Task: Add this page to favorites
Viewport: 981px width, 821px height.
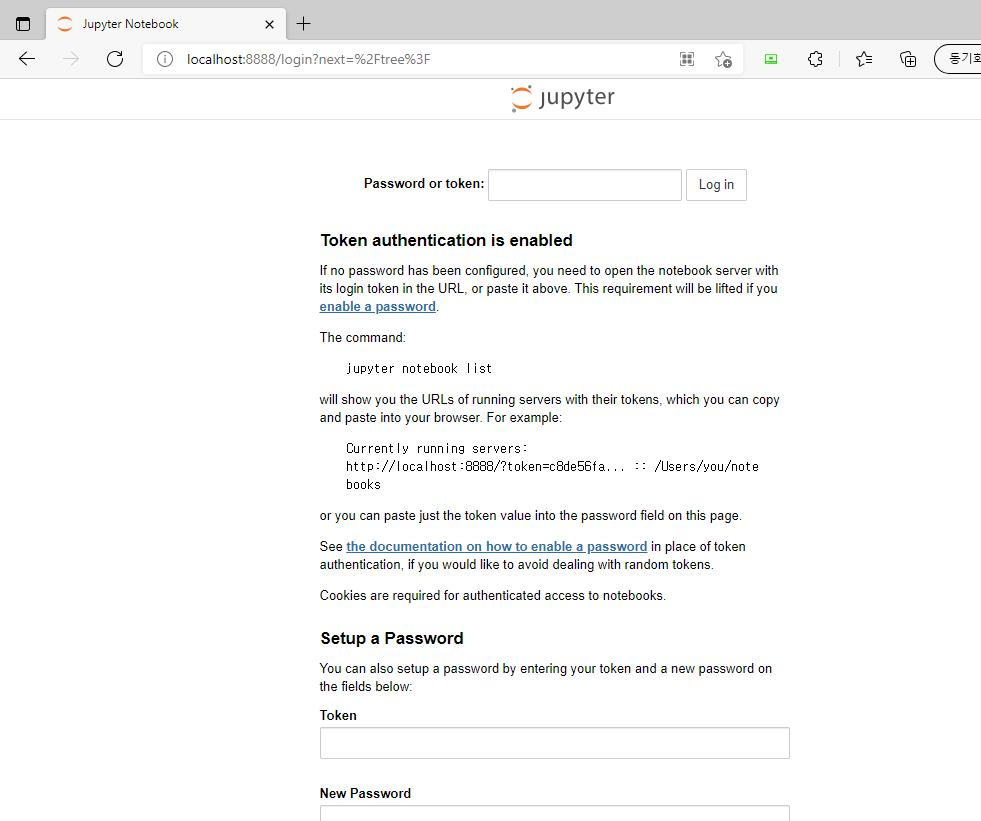Action: coord(723,59)
